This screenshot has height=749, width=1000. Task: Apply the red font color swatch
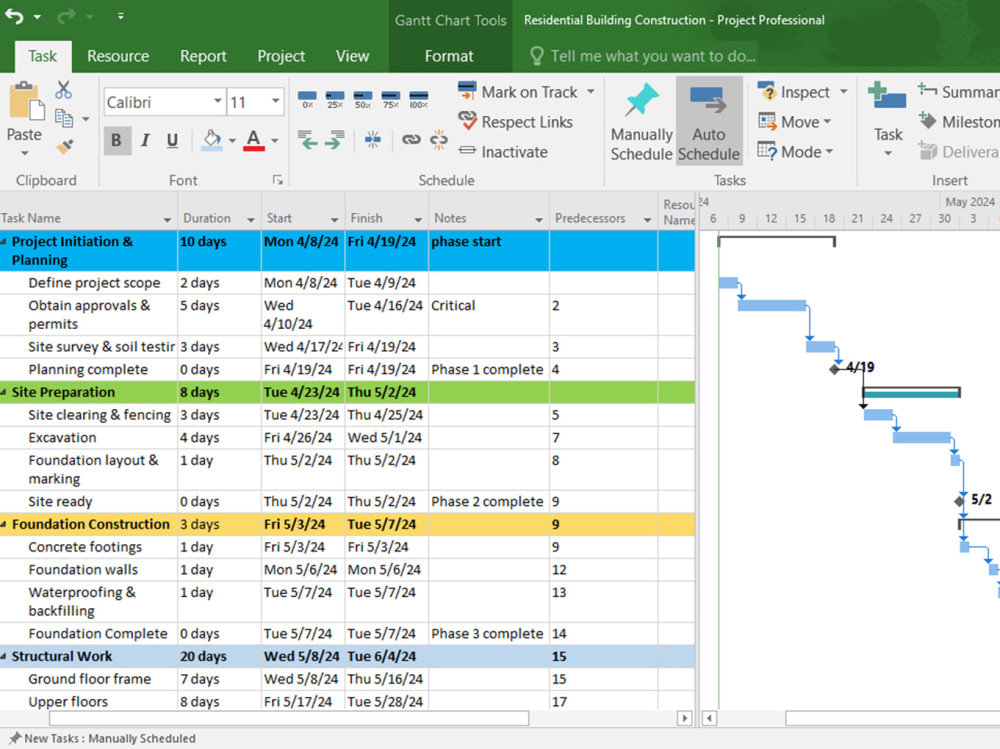tap(254, 141)
